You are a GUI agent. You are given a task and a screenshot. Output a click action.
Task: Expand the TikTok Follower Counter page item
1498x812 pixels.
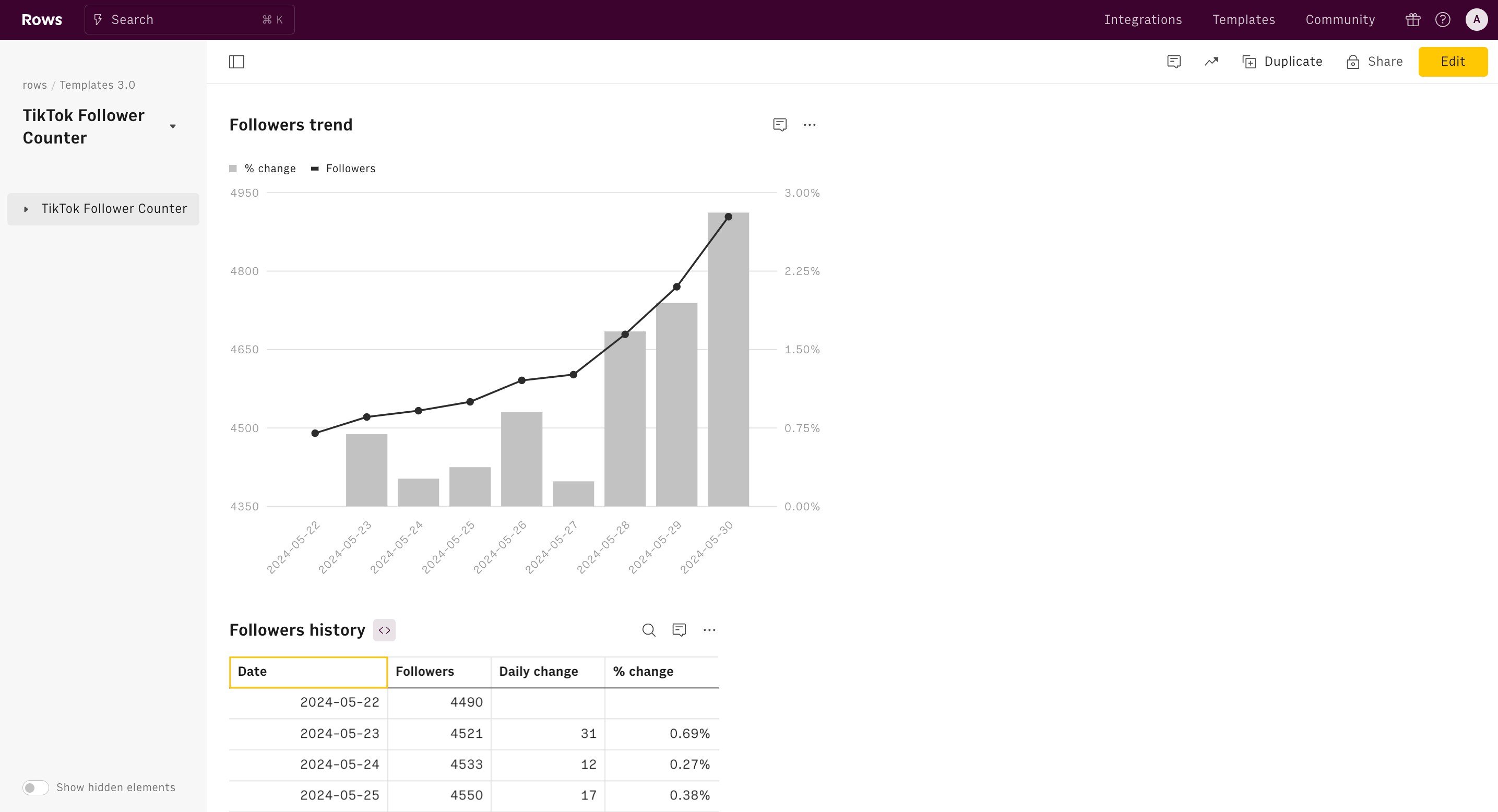26,209
